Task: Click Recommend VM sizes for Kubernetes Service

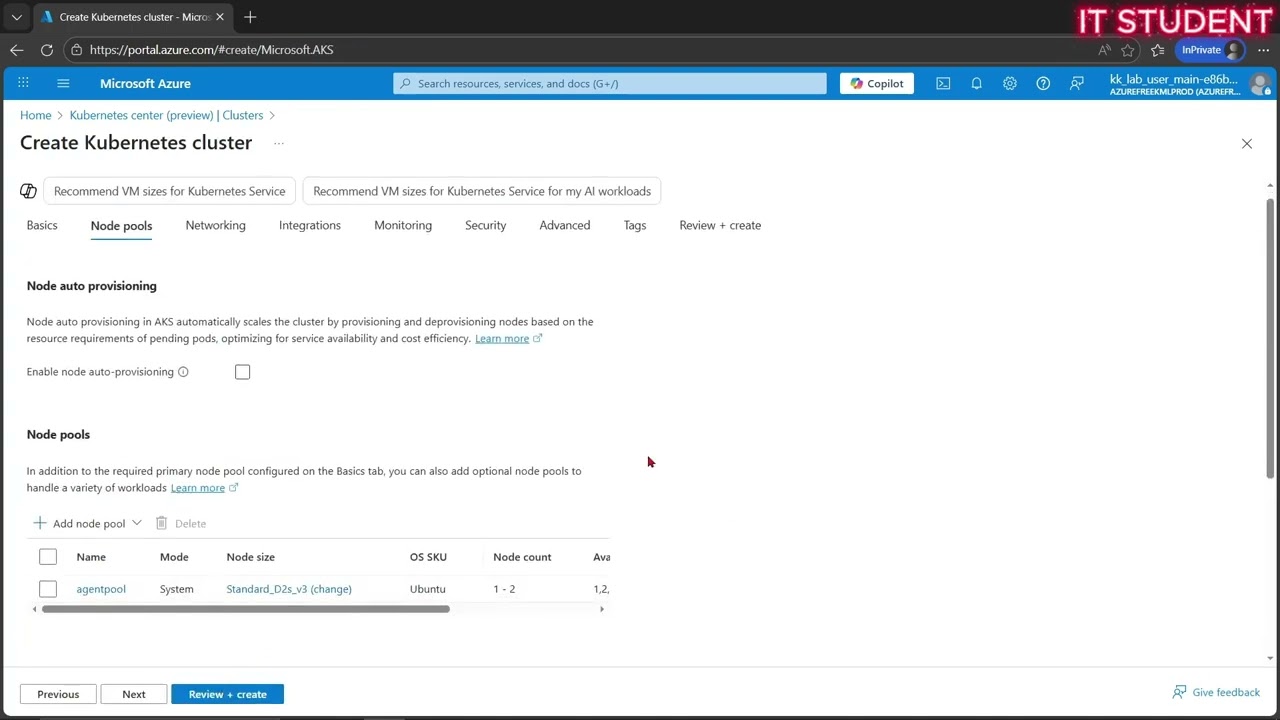Action: click(x=170, y=191)
